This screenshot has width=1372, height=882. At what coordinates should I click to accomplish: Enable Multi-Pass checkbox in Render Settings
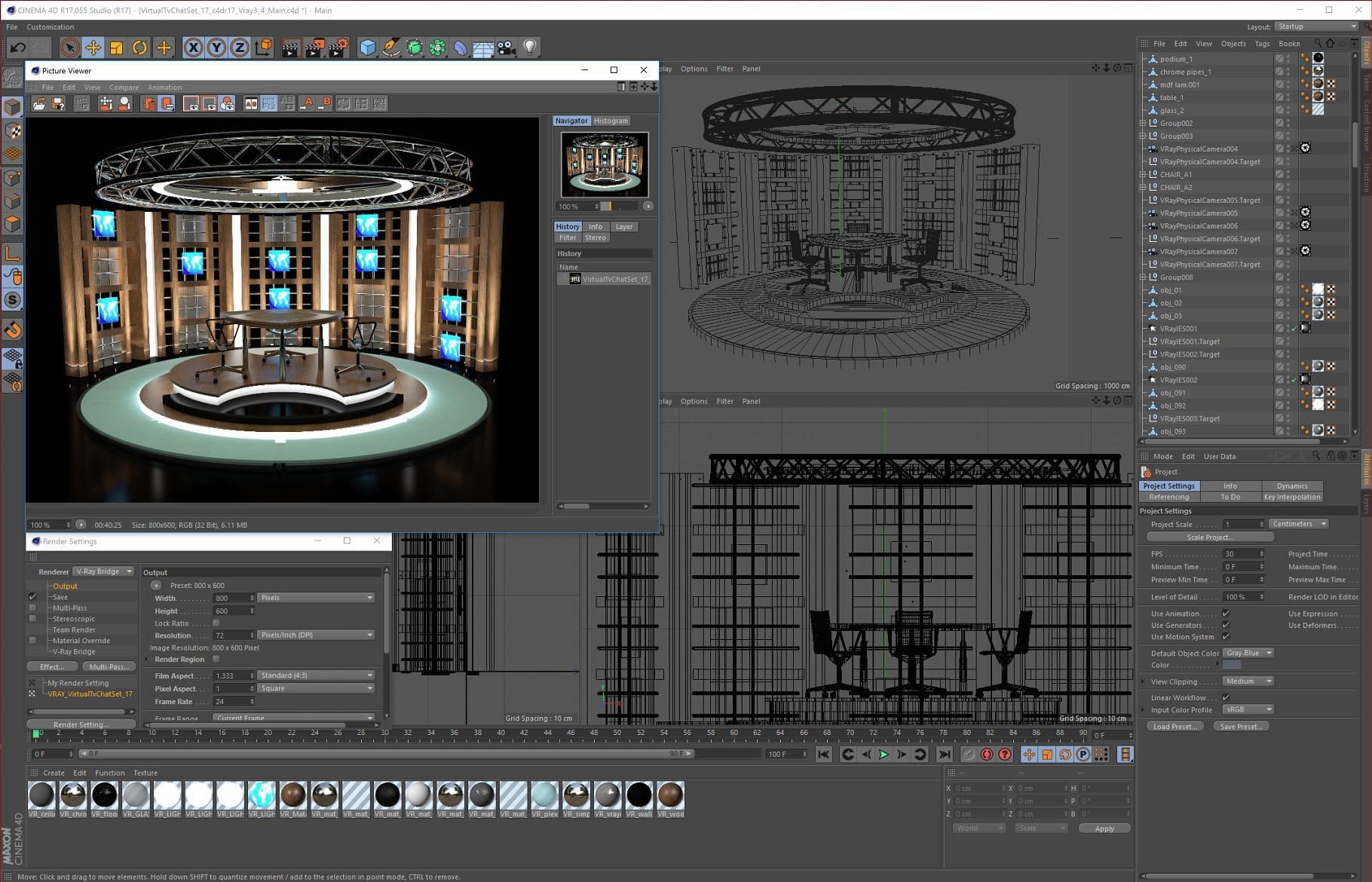click(32, 608)
